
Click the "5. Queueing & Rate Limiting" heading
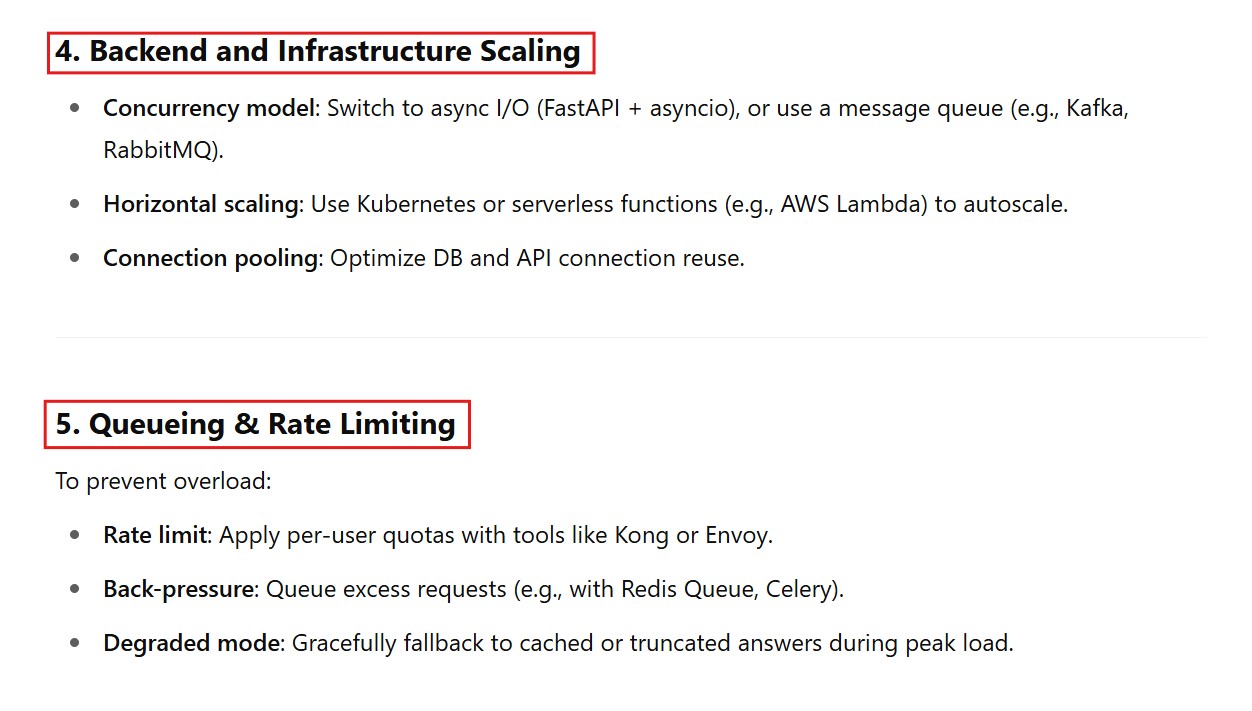click(x=256, y=424)
